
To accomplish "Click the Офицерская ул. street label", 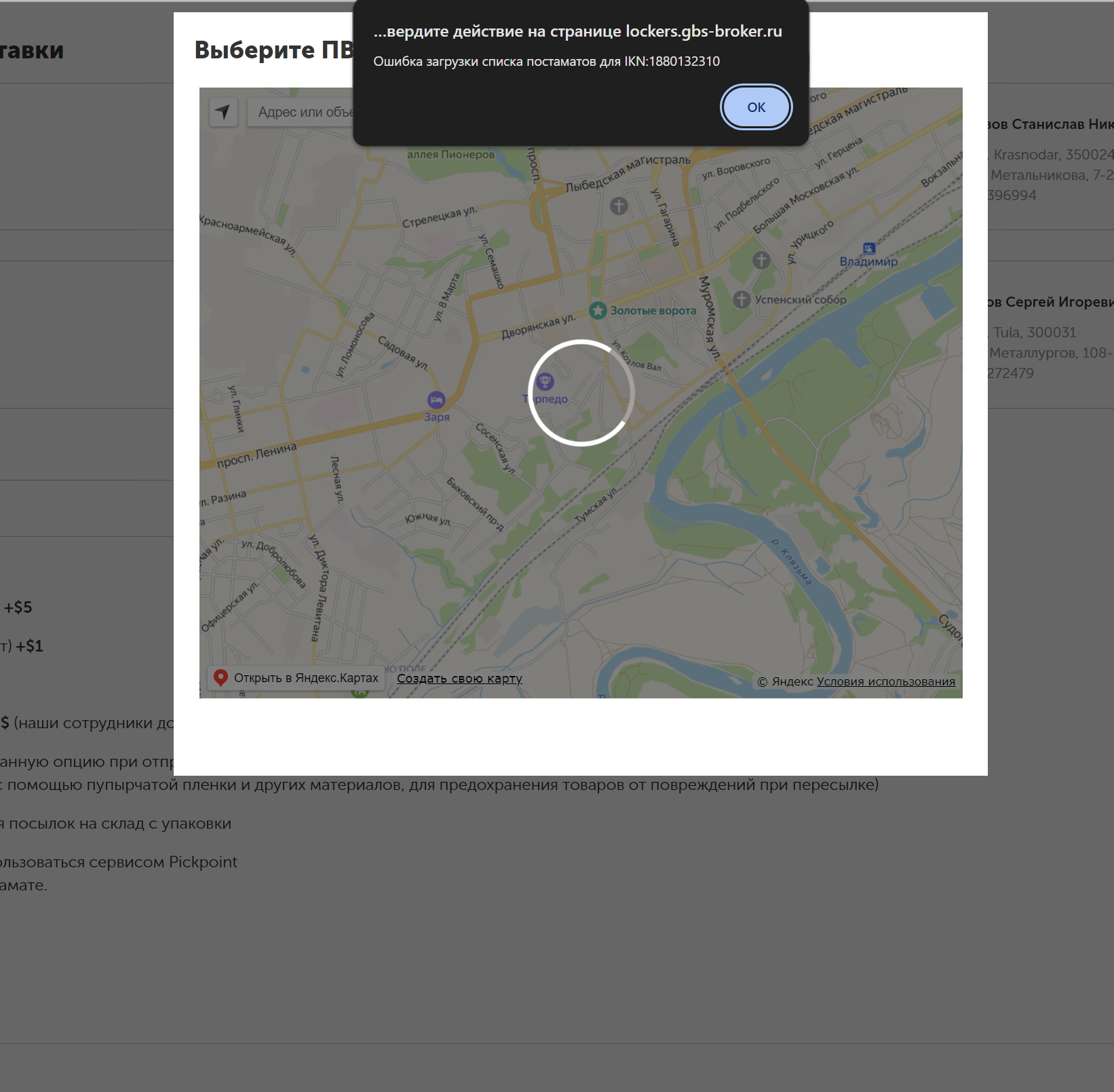I will (x=230, y=606).
